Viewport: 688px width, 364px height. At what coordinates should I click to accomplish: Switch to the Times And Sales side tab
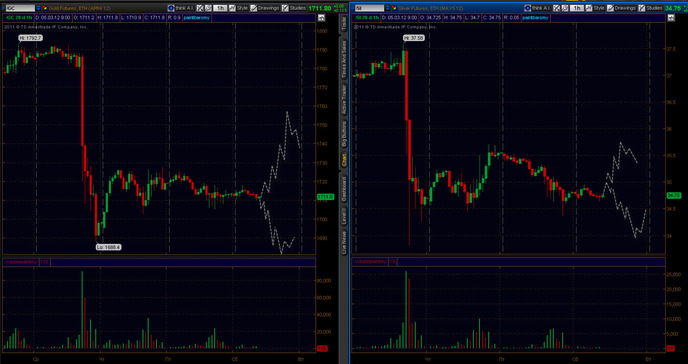344,59
